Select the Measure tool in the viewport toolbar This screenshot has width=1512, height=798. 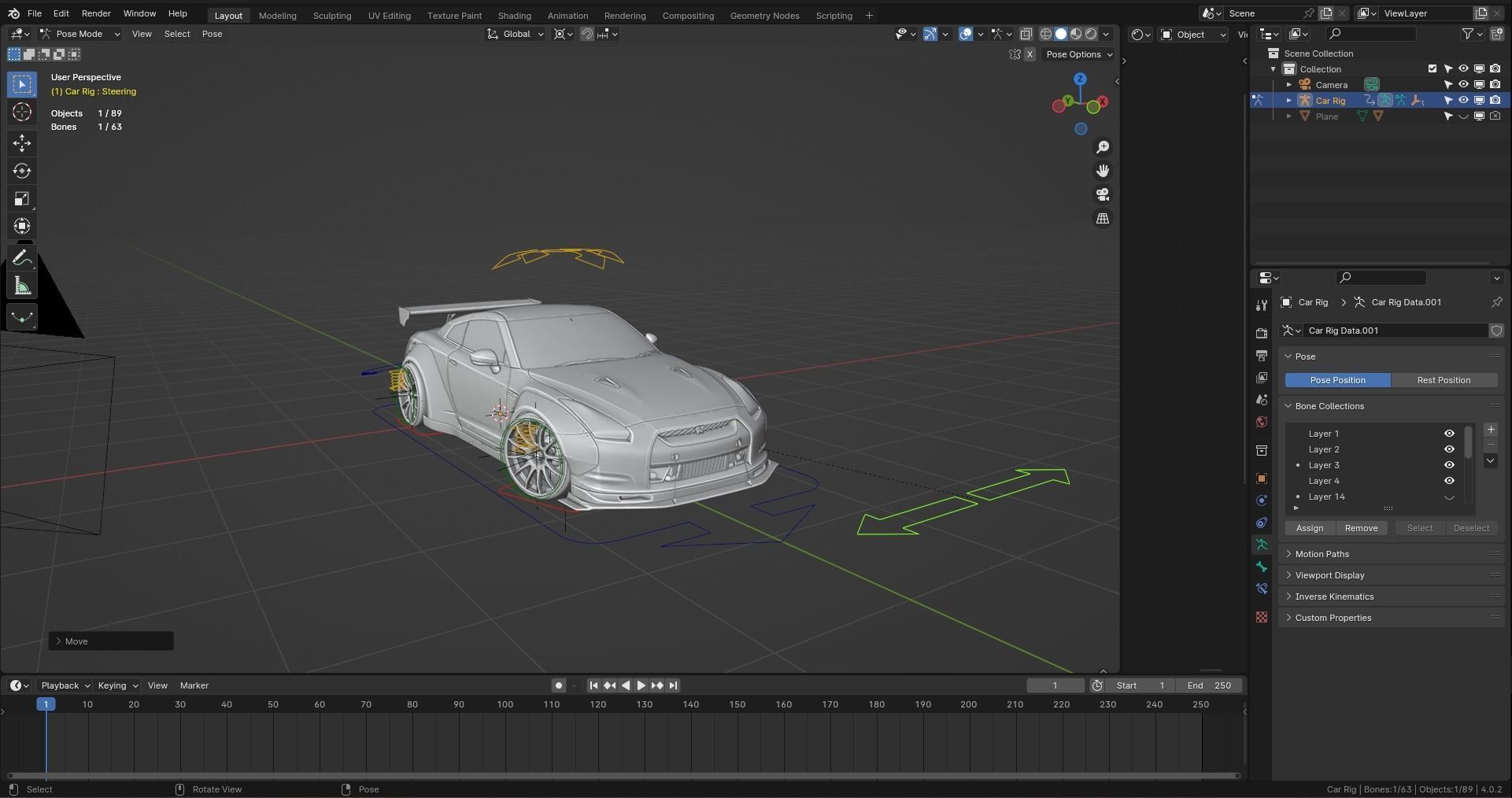pyautogui.click(x=22, y=286)
